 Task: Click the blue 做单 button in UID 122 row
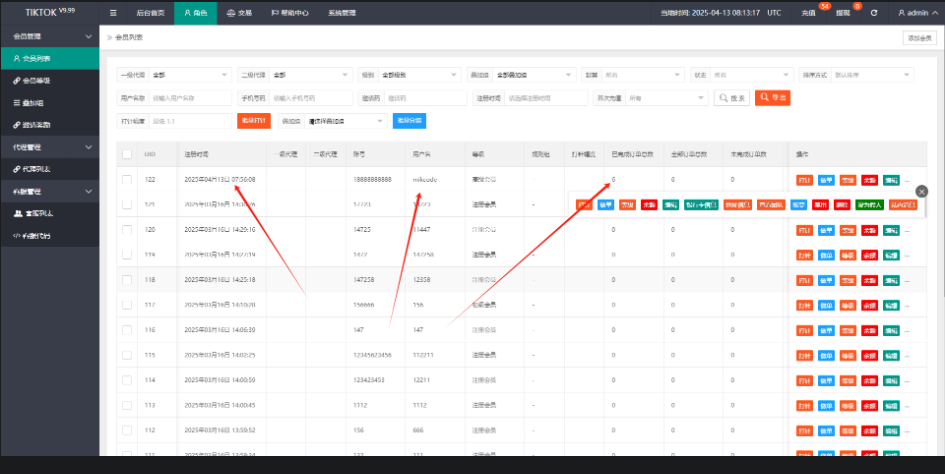tap(826, 180)
